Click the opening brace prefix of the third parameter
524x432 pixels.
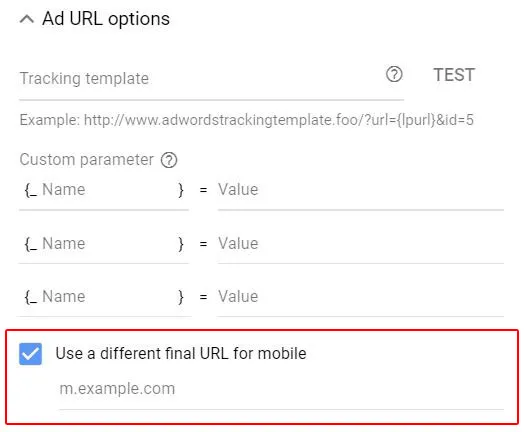tap(31, 297)
